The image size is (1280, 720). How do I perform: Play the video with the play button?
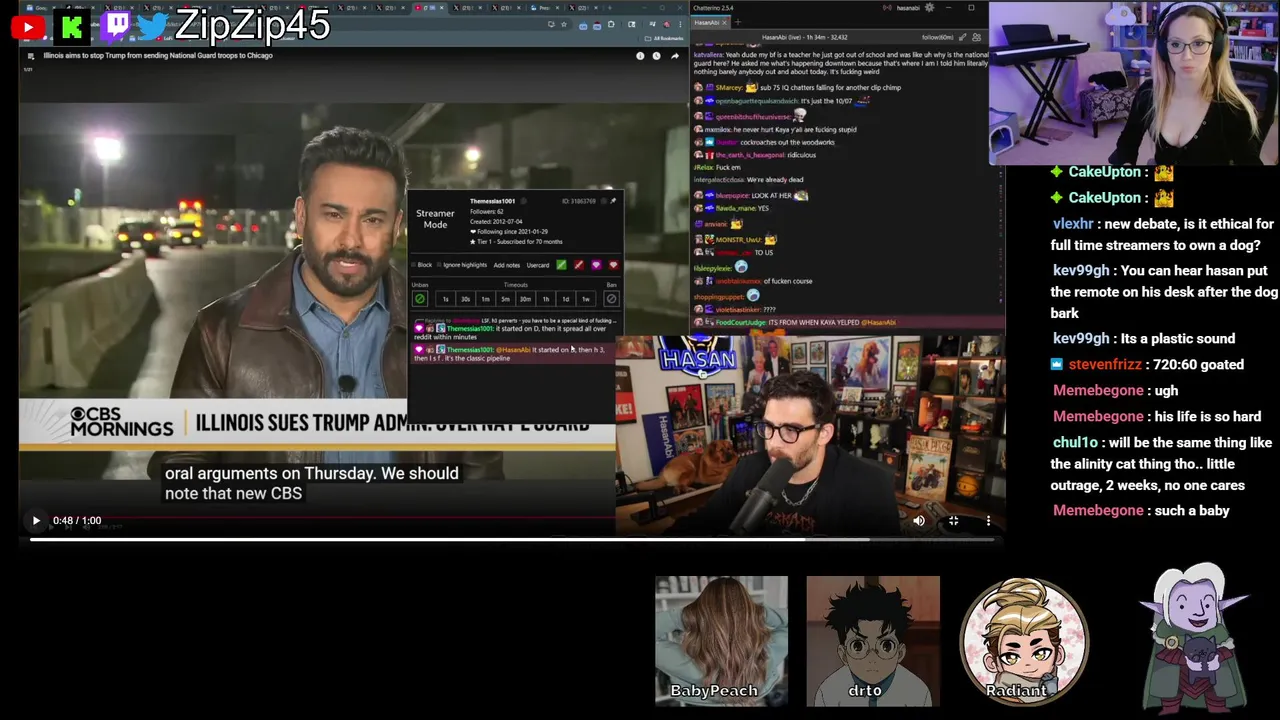[x=36, y=520]
